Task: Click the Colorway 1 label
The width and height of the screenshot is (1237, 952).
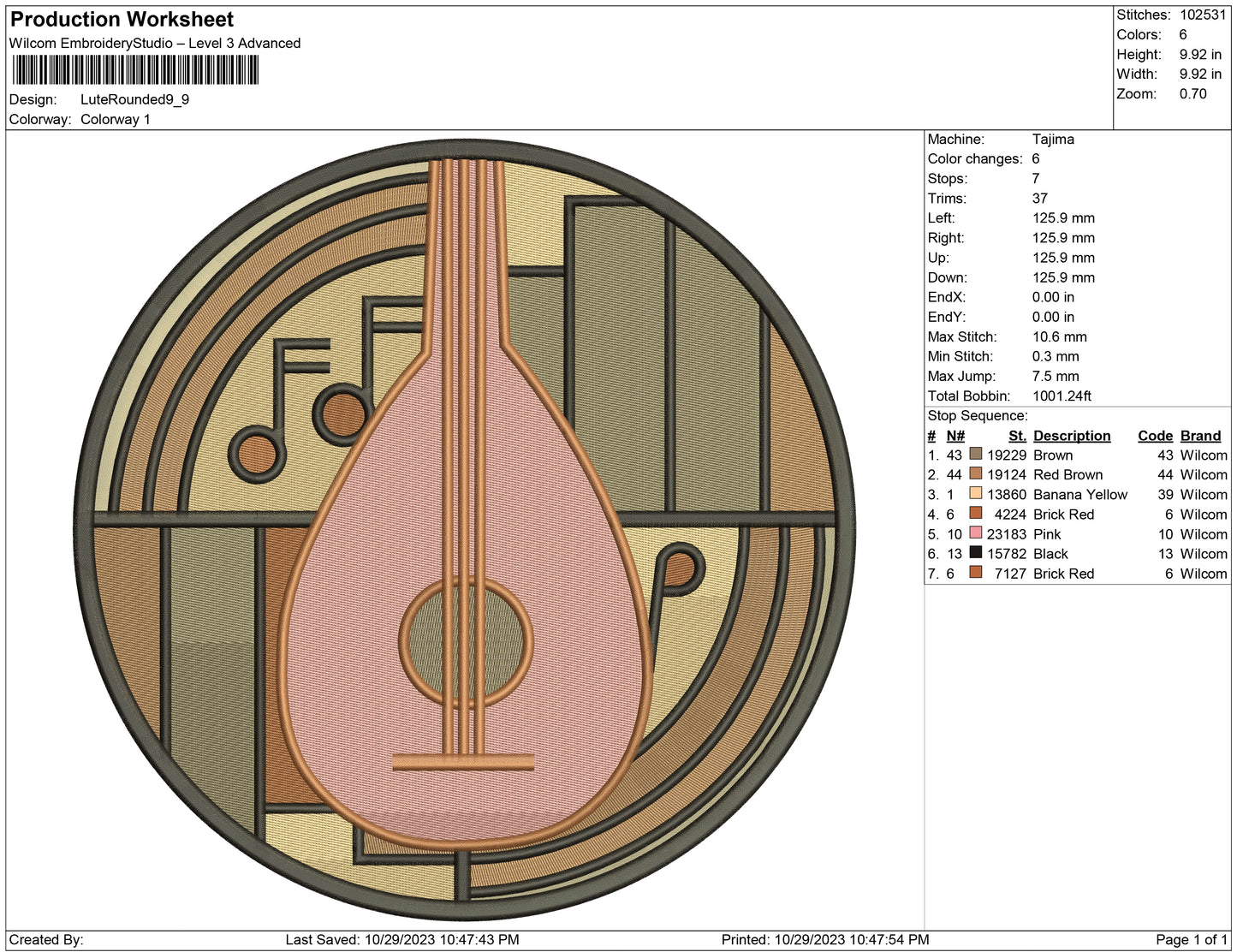Action: (116, 120)
